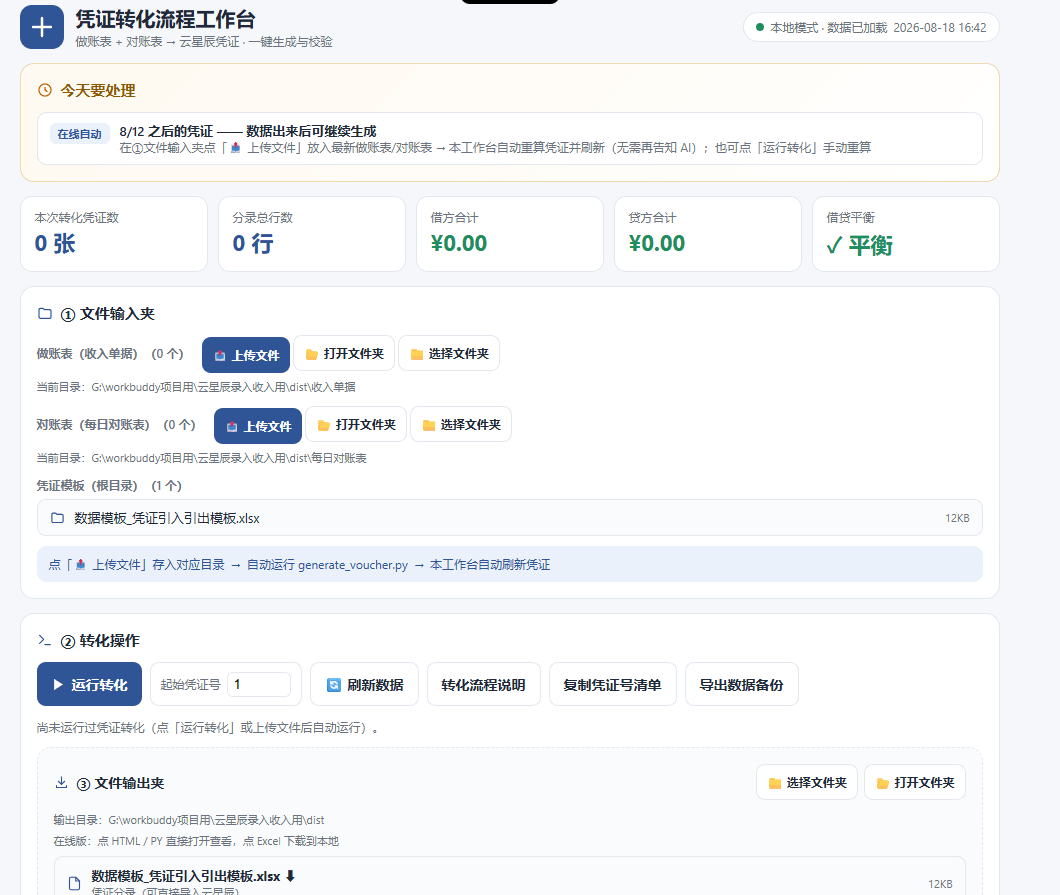This screenshot has height=895, width=1060.
Task: Refresh data with 刷新数据 button
Action: (364, 684)
